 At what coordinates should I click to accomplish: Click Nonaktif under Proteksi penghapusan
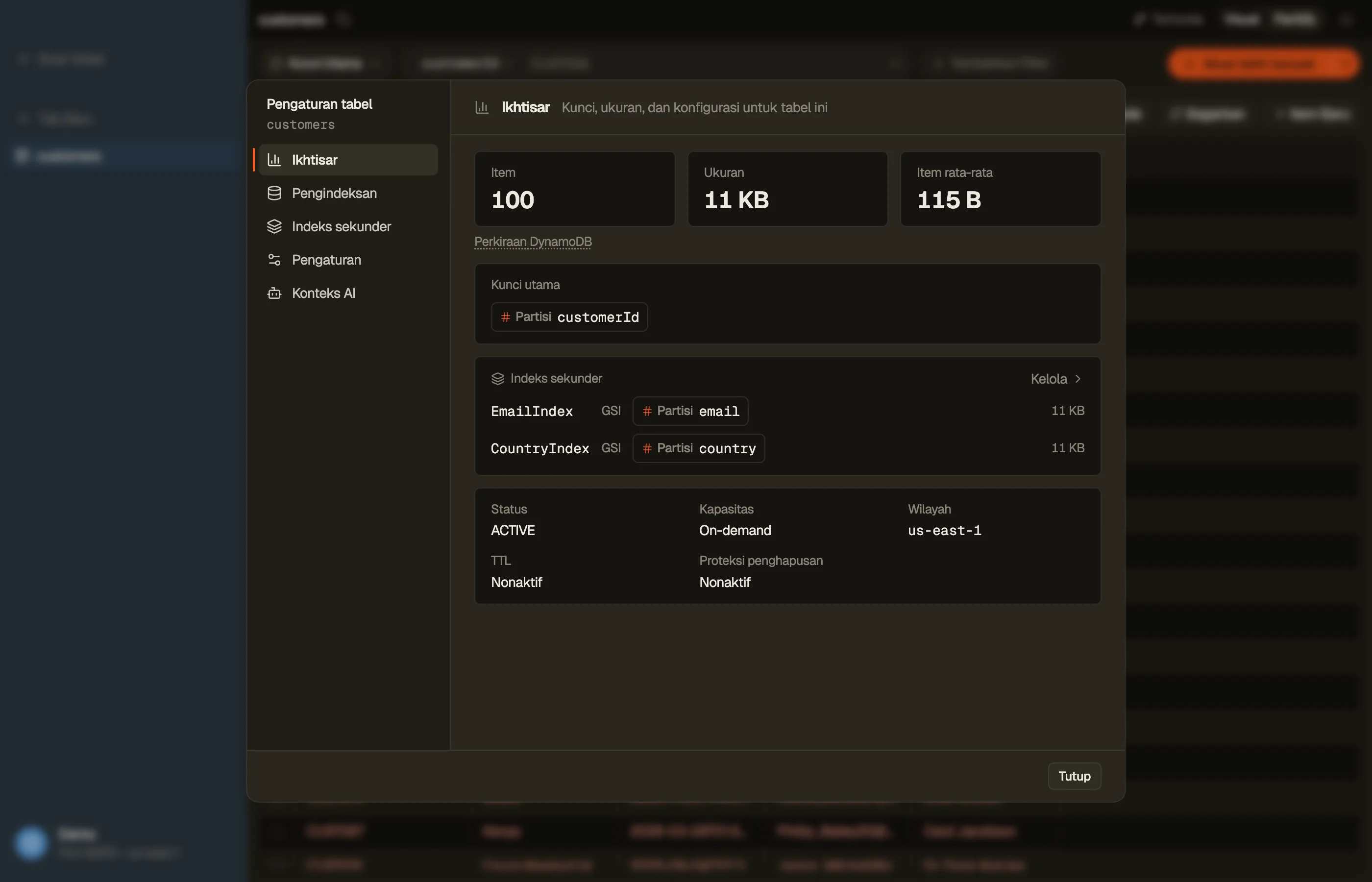pos(725,582)
